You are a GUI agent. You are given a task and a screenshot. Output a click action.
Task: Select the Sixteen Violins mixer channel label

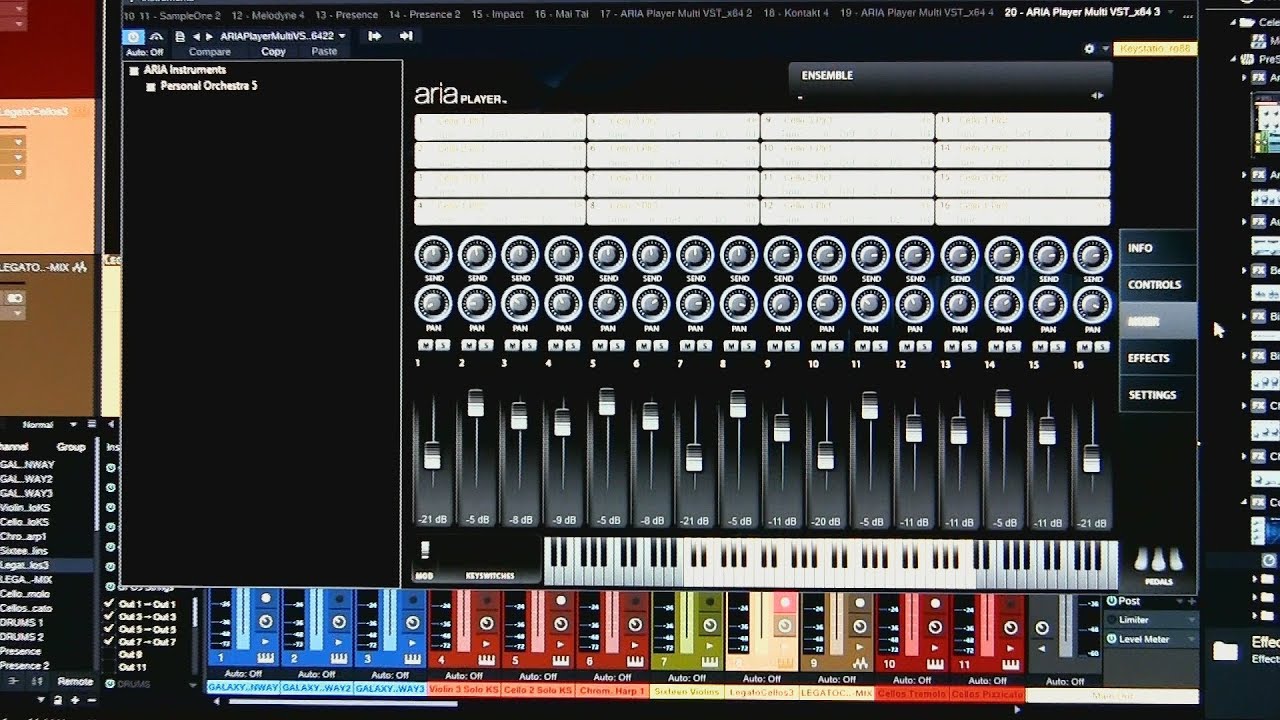(x=687, y=692)
